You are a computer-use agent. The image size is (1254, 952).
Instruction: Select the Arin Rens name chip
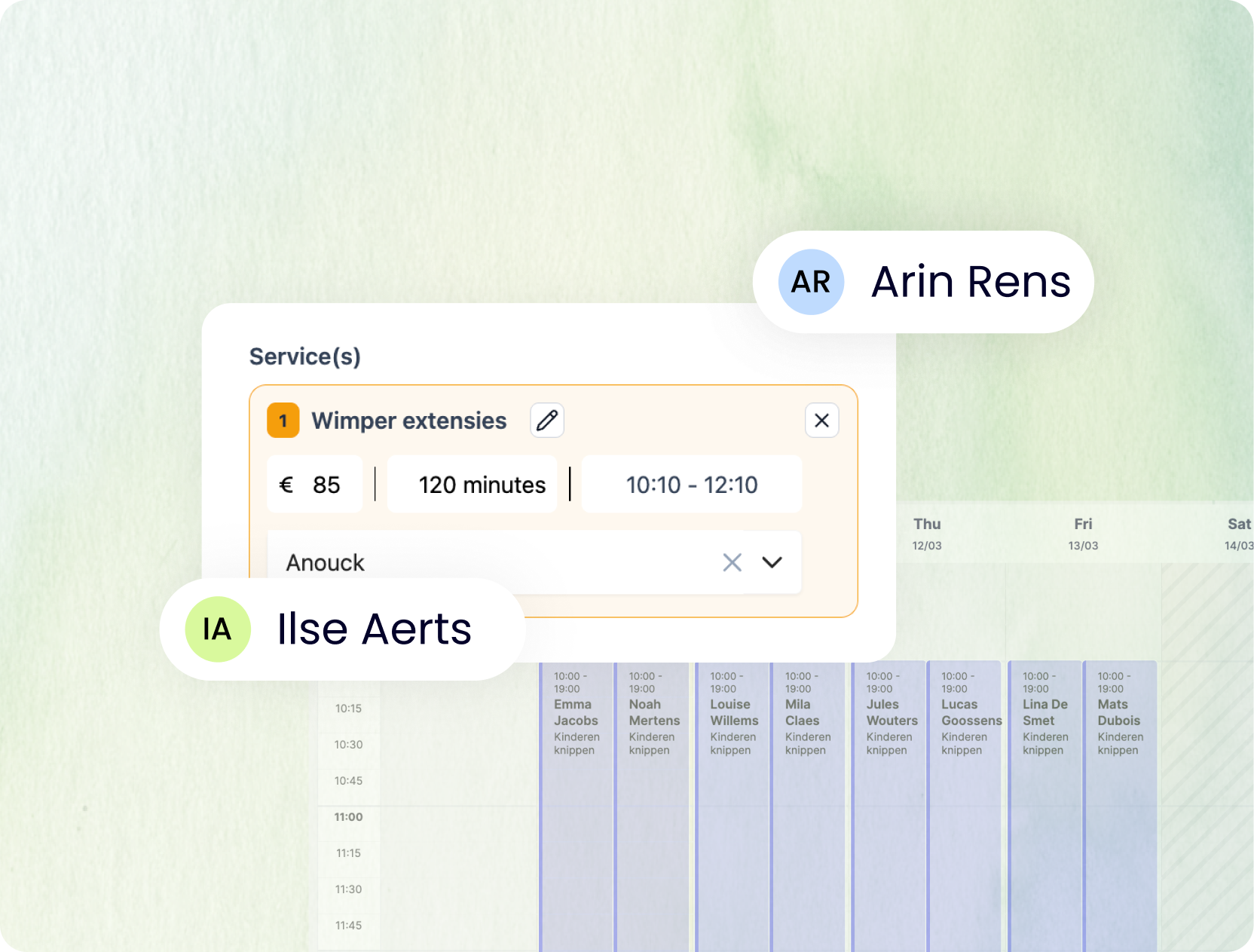click(923, 282)
